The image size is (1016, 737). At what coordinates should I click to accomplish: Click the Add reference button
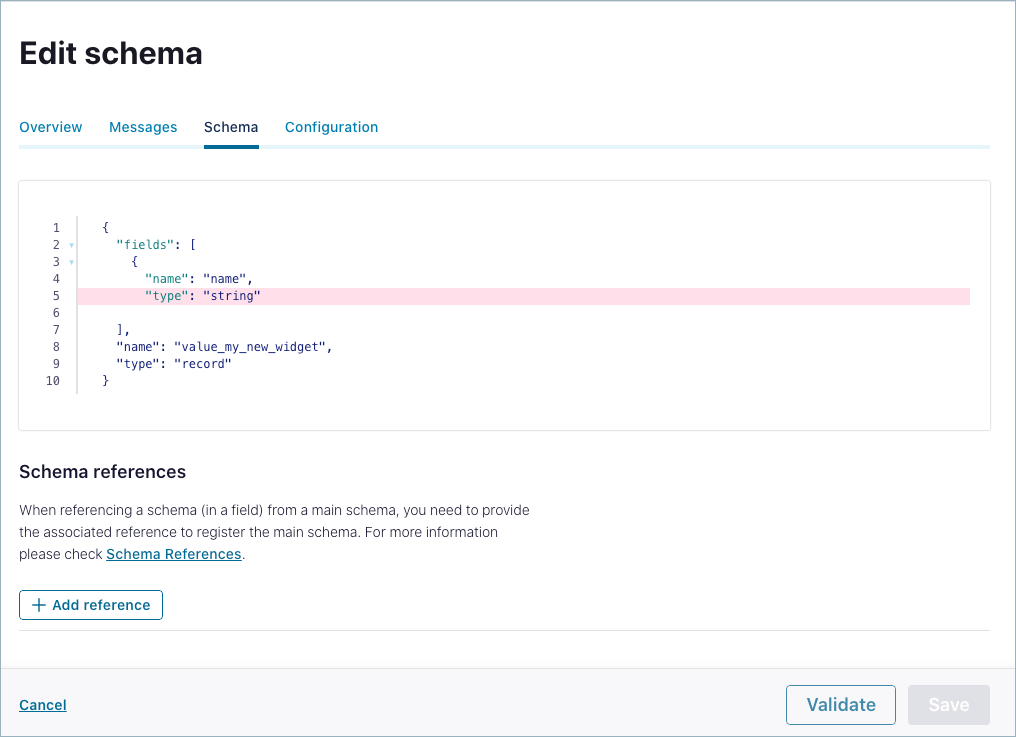[90, 605]
